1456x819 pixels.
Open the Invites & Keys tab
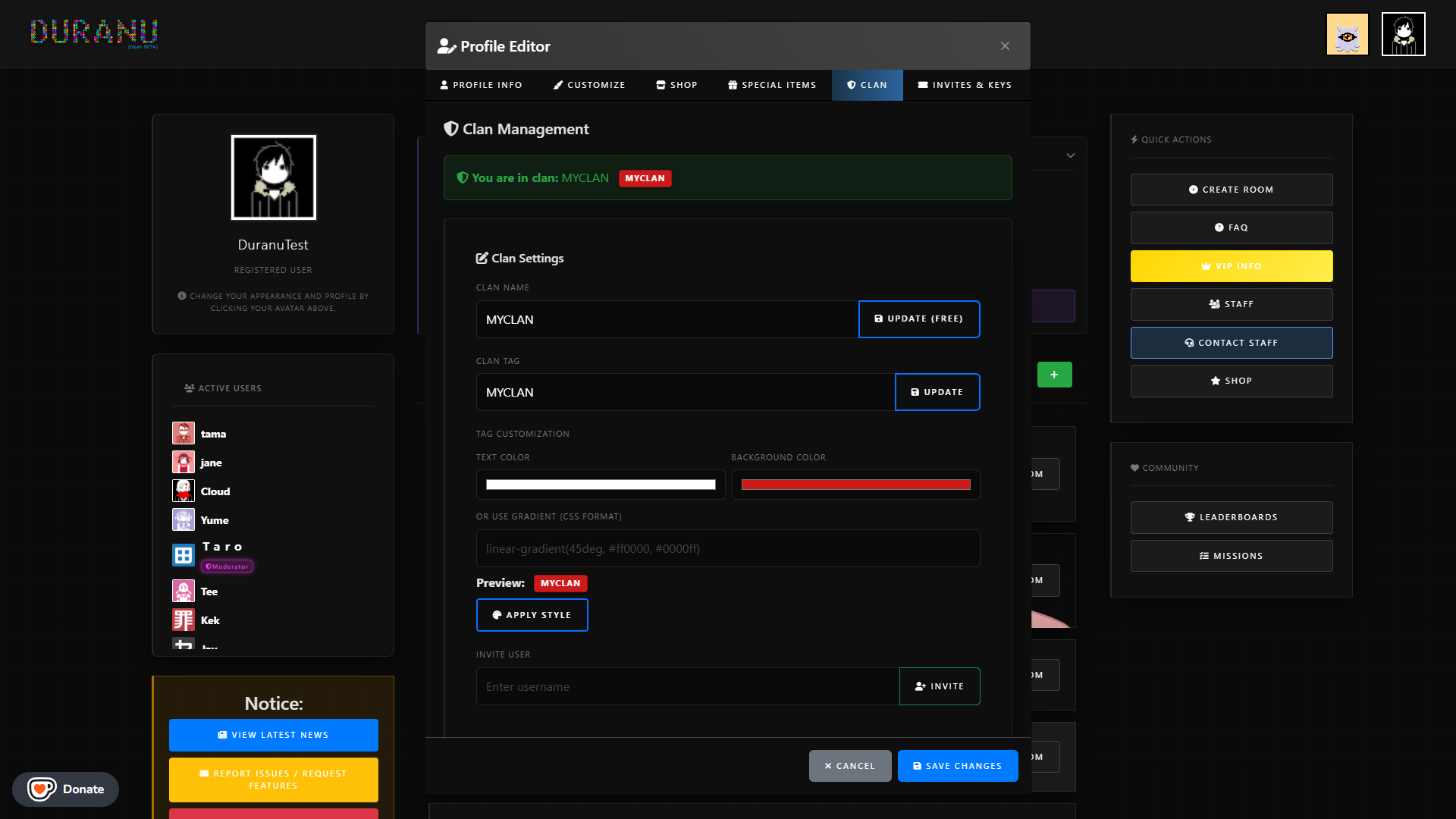point(965,85)
